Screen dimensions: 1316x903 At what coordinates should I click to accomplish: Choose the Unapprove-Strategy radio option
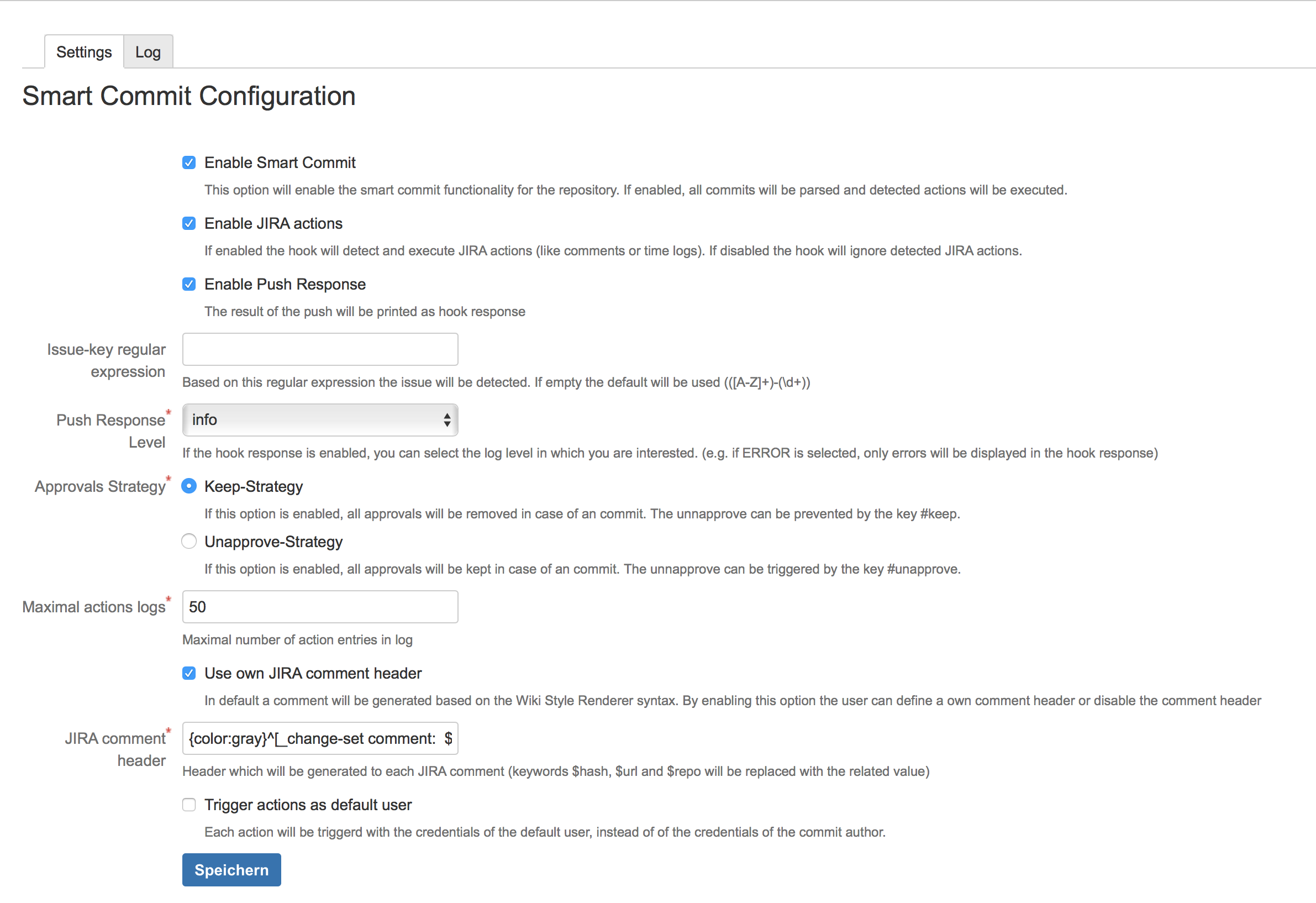[x=189, y=541]
